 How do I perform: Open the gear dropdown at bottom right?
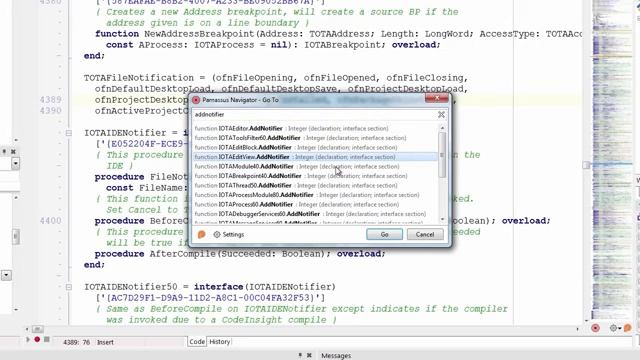pos(615,328)
